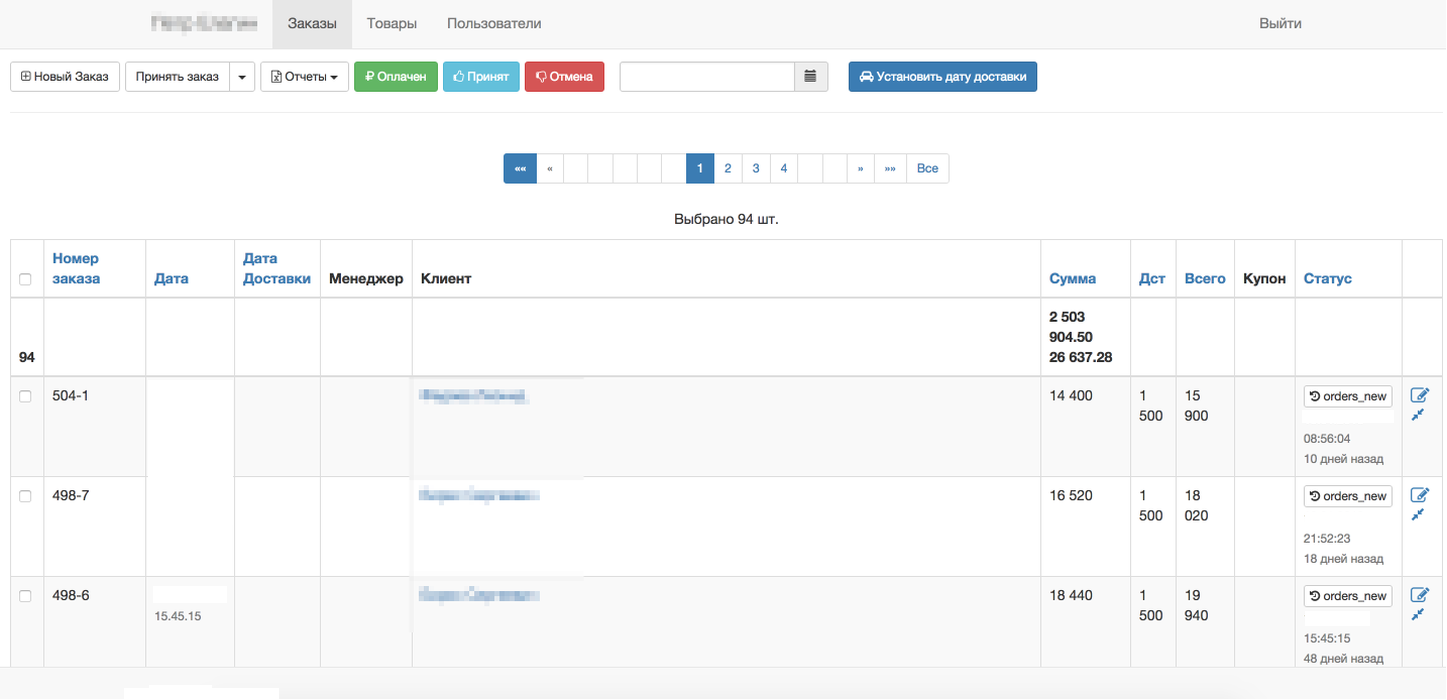Screen dimensions: 1447x700
Task: Switch to the Товары tab
Action: [391, 23]
